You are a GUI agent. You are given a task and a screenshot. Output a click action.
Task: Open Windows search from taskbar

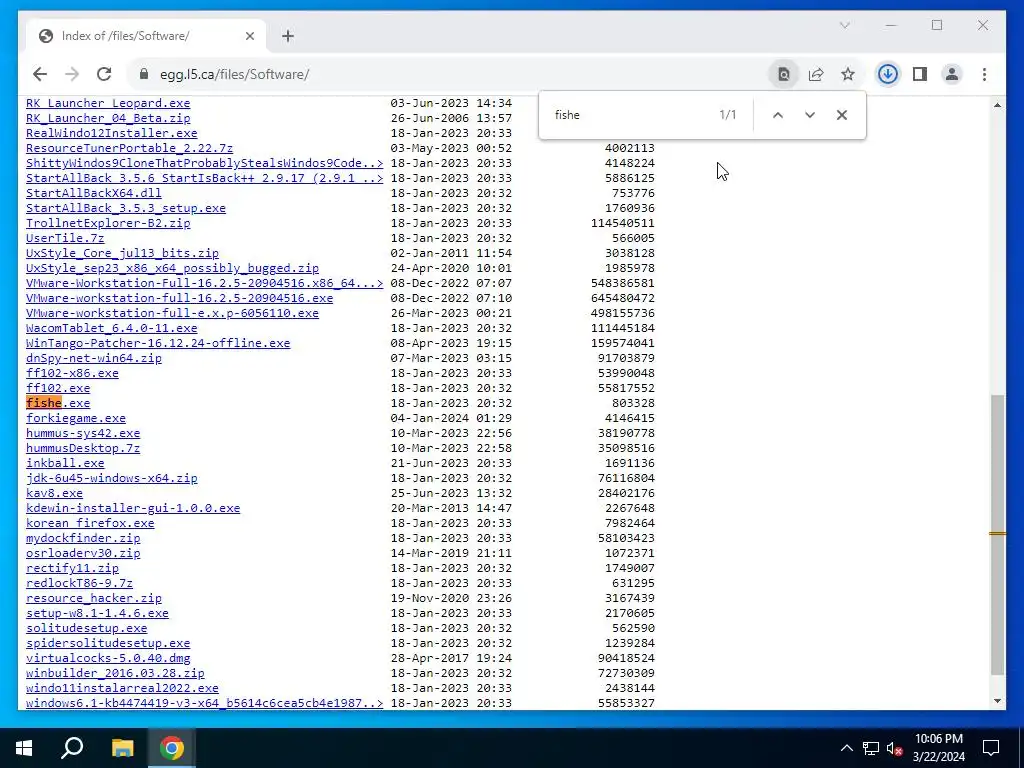tap(72, 748)
